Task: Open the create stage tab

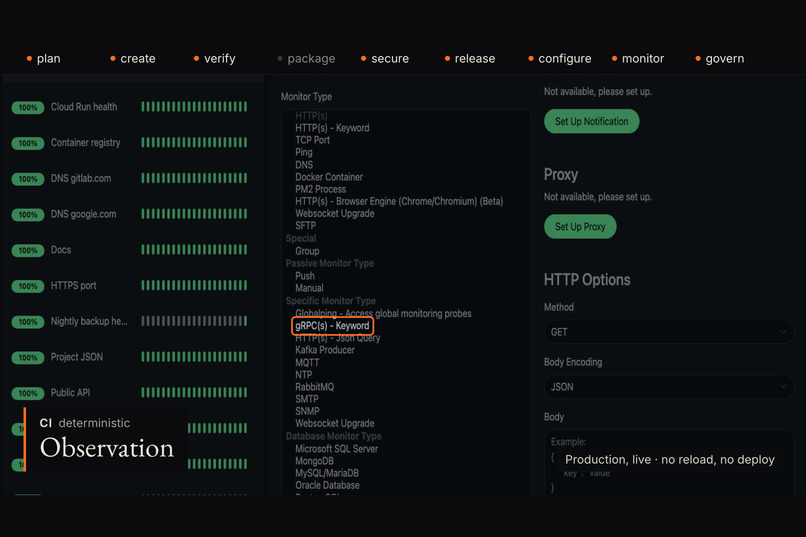Action: pyautogui.click(x=133, y=59)
